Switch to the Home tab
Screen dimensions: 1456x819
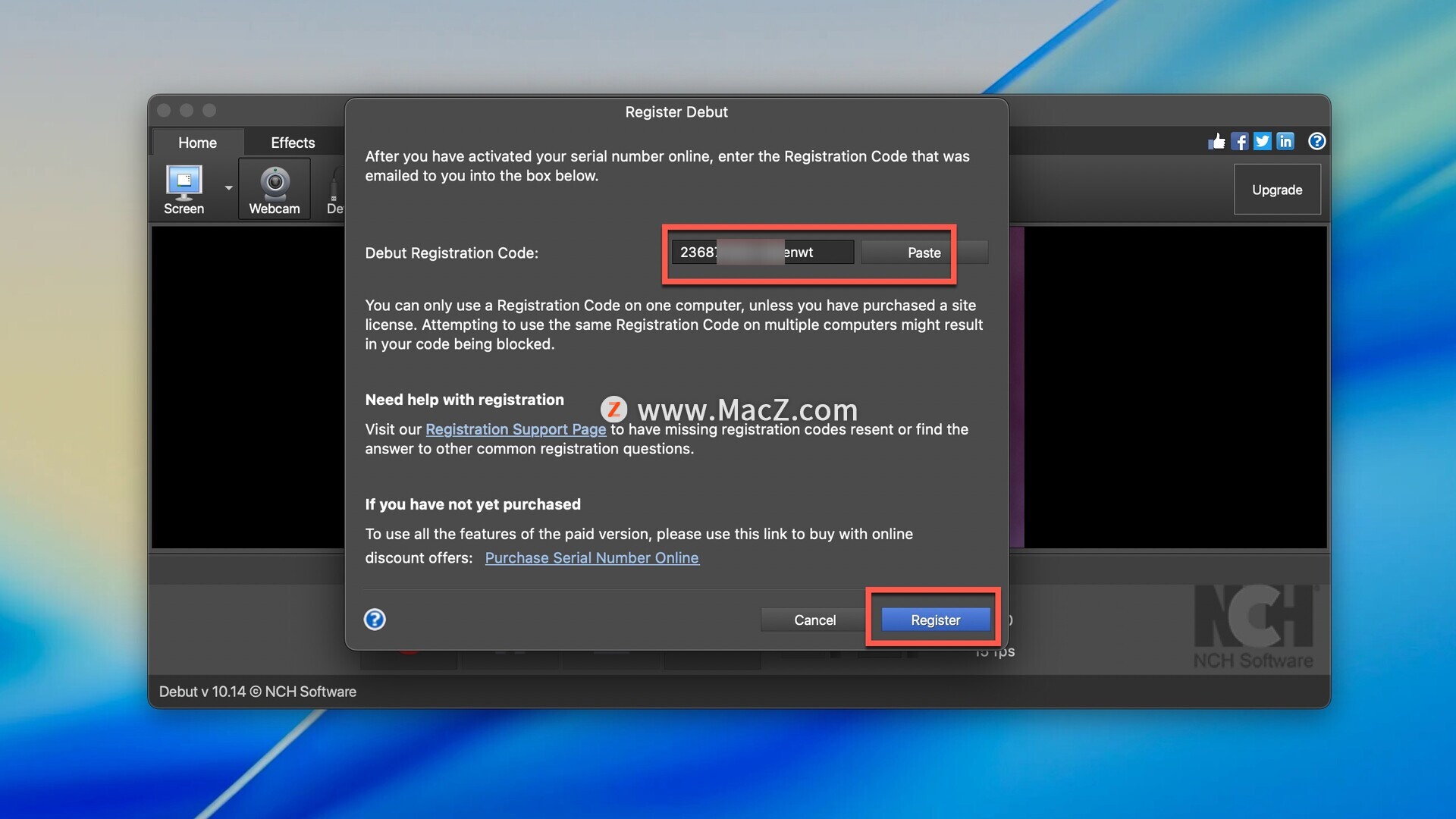197,143
